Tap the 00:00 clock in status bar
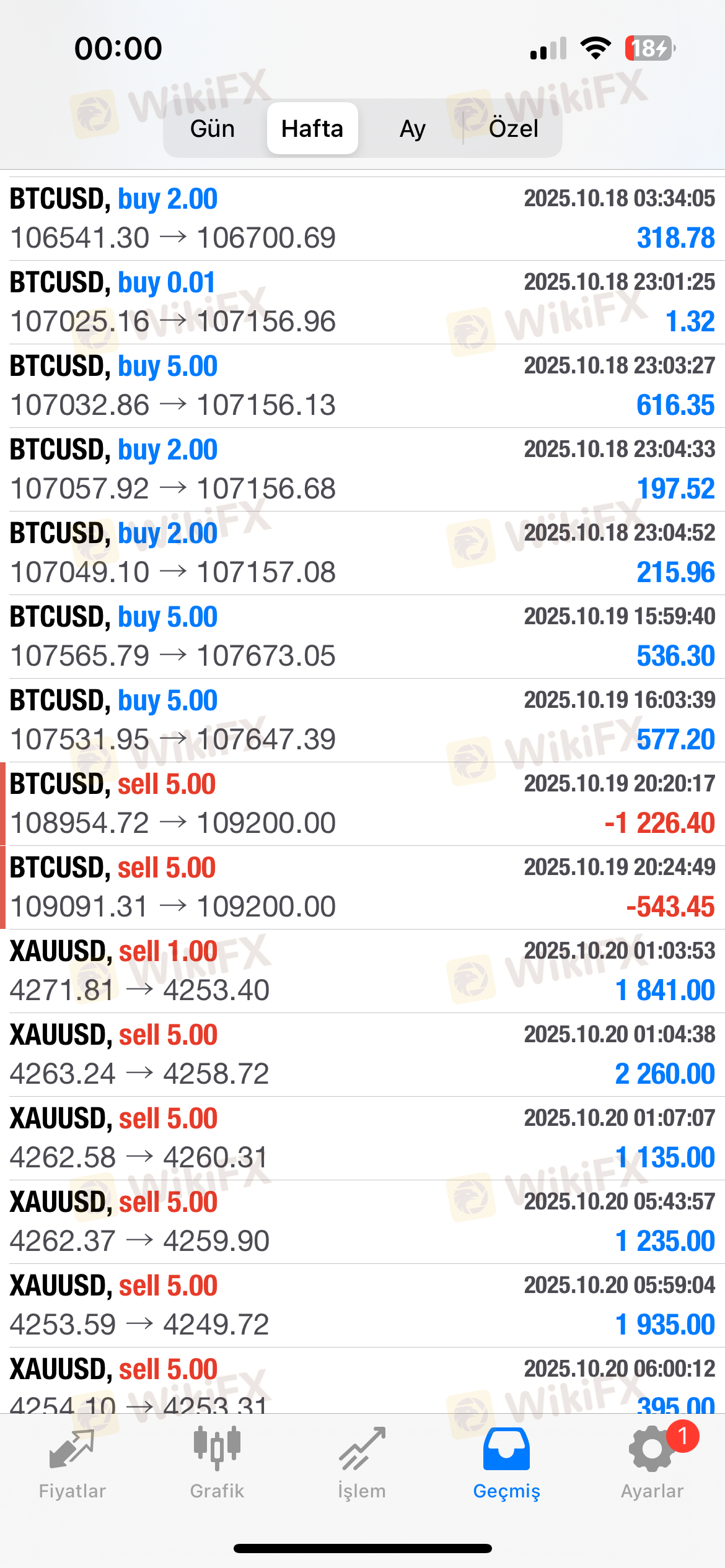The height and width of the screenshot is (1568, 725). pos(118,49)
